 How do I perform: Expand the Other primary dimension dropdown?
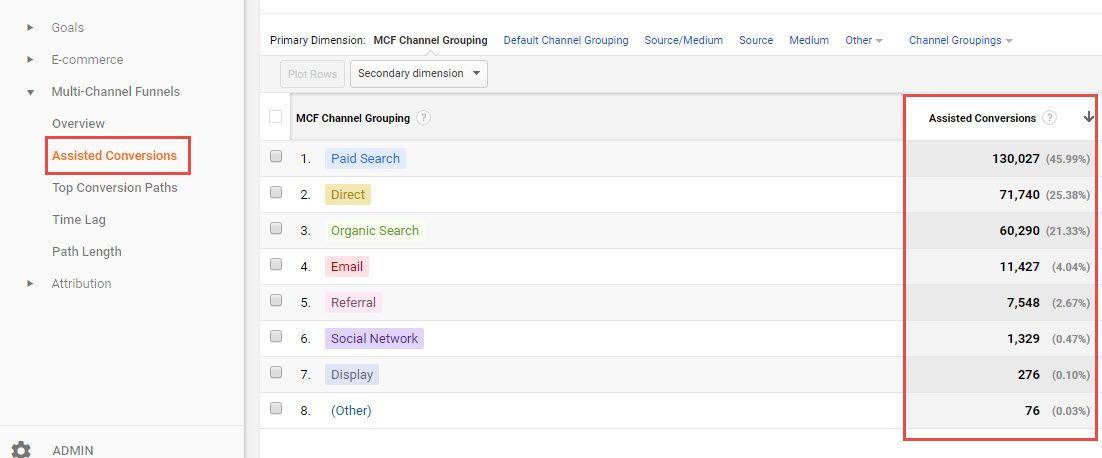(864, 41)
